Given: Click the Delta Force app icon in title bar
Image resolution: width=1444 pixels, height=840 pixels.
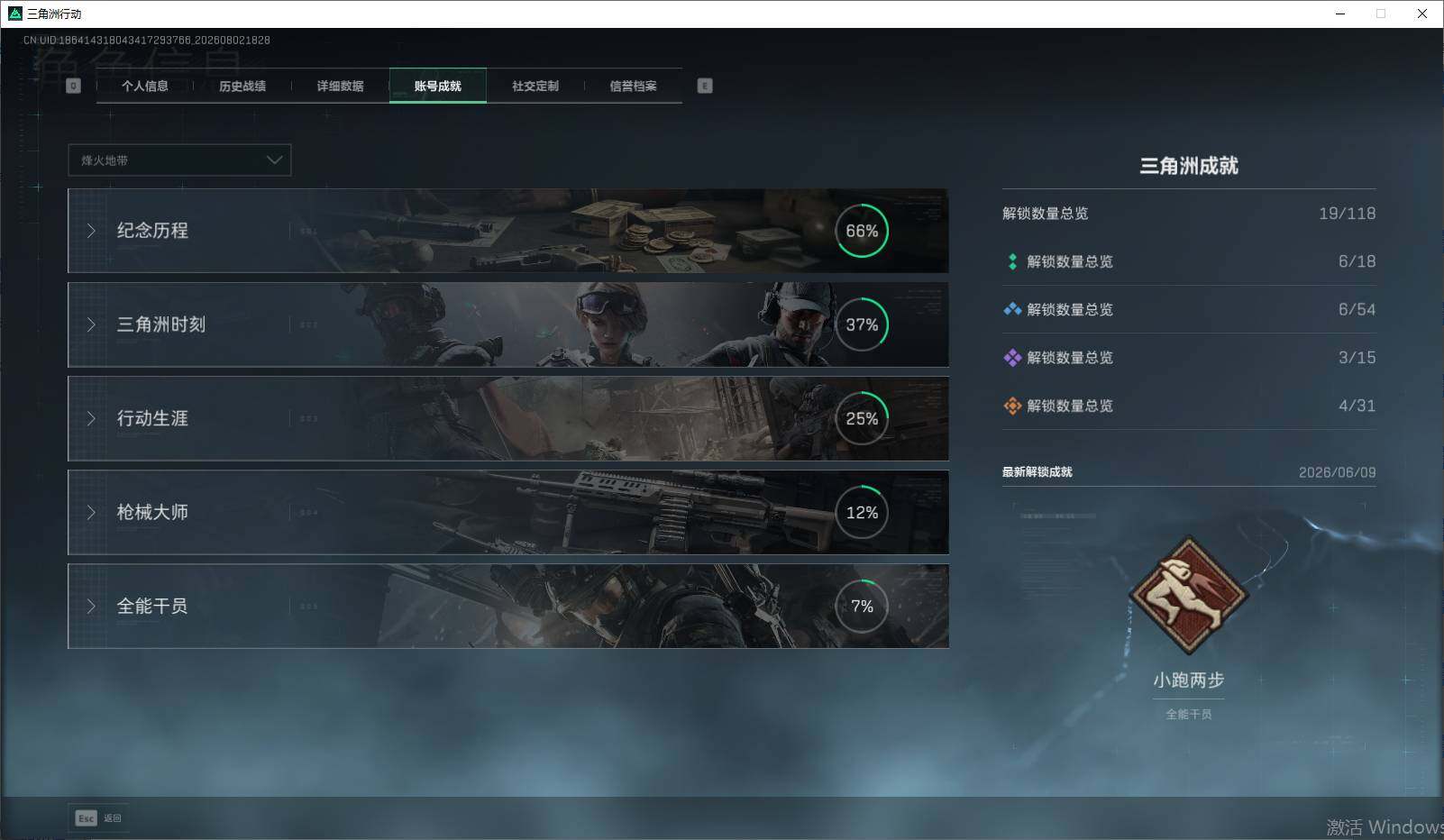Looking at the screenshot, I should tap(14, 14).
